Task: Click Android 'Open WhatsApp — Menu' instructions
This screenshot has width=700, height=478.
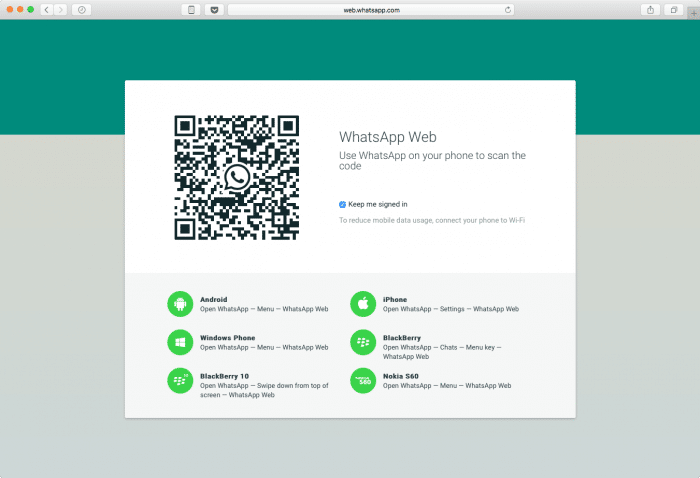Action: point(264,309)
